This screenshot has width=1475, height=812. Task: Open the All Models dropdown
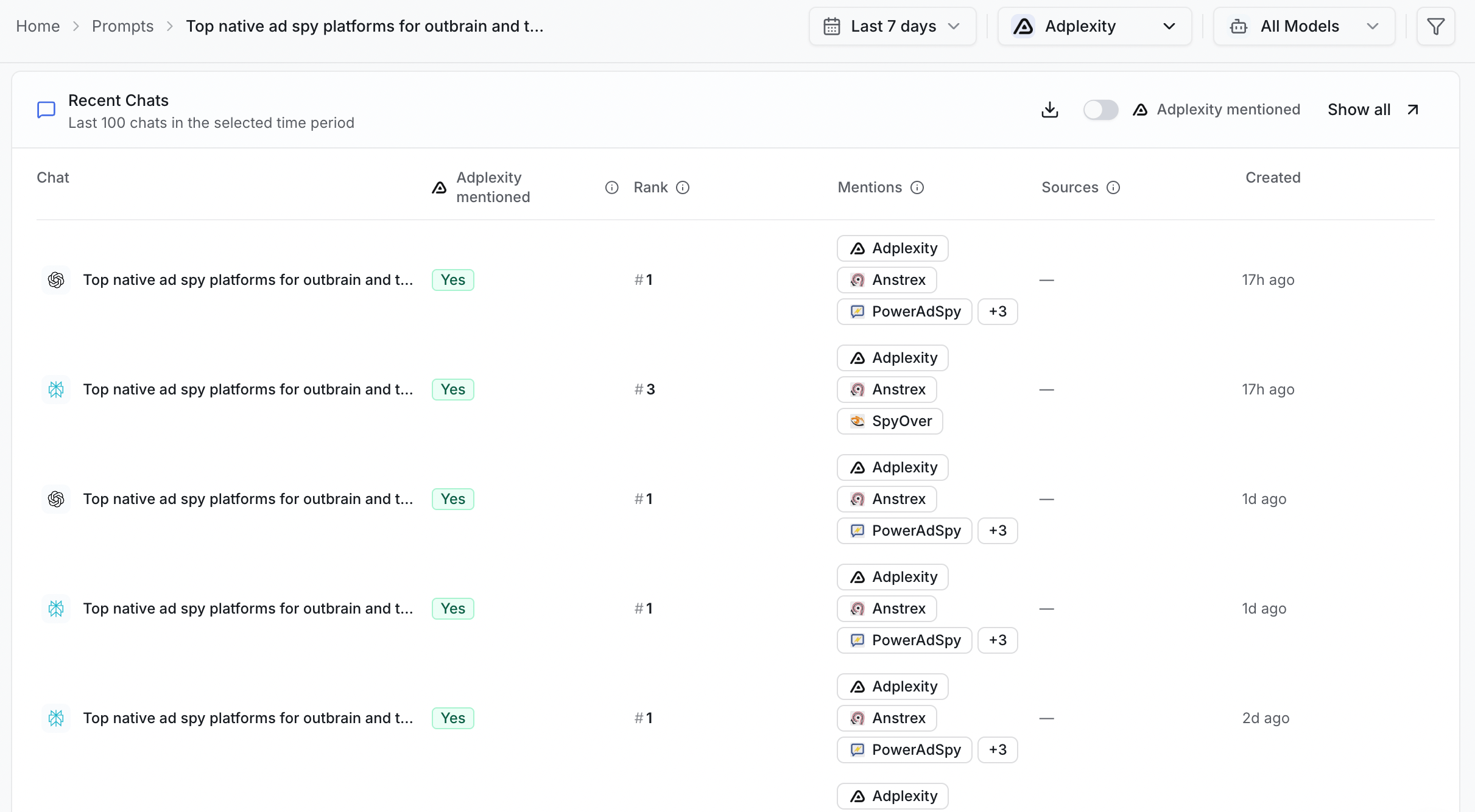coord(1304,26)
